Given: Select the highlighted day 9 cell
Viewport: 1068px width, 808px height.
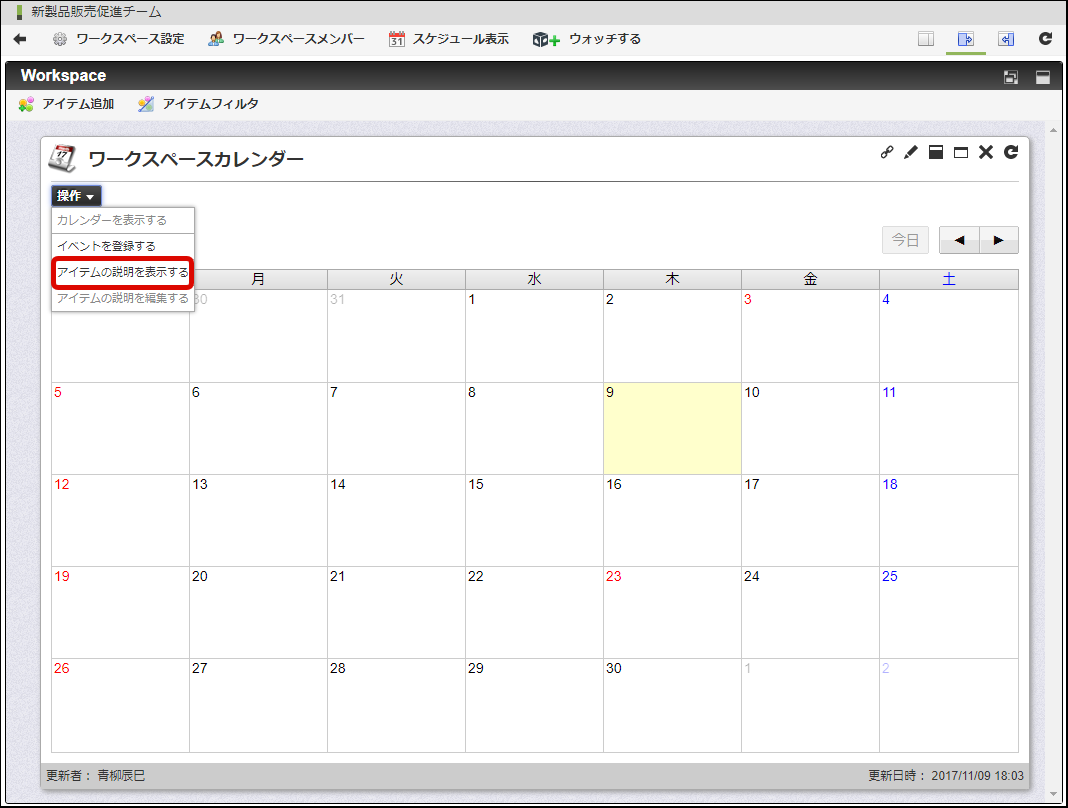Looking at the screenshot, I should pyautogui.click(x=672, y=429).
